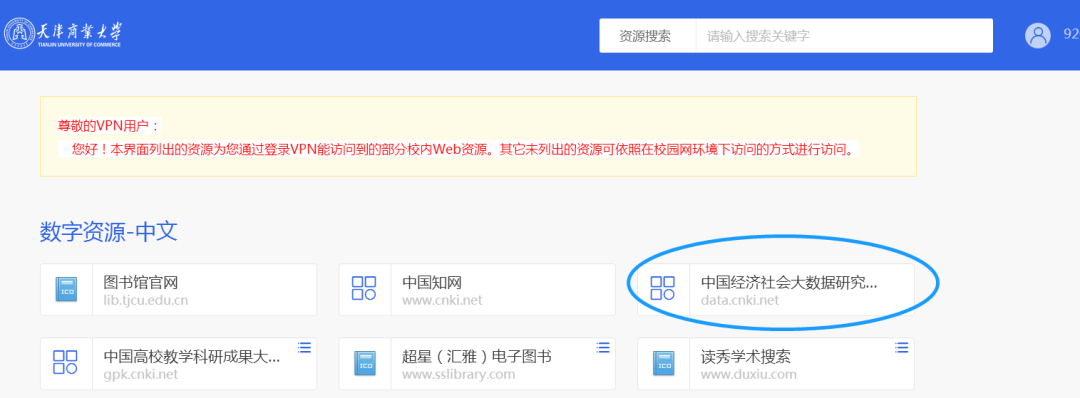Open list menu on 读秀学术搜索 card
This screenshot has height=398, width=1080.
coord(902,348)
